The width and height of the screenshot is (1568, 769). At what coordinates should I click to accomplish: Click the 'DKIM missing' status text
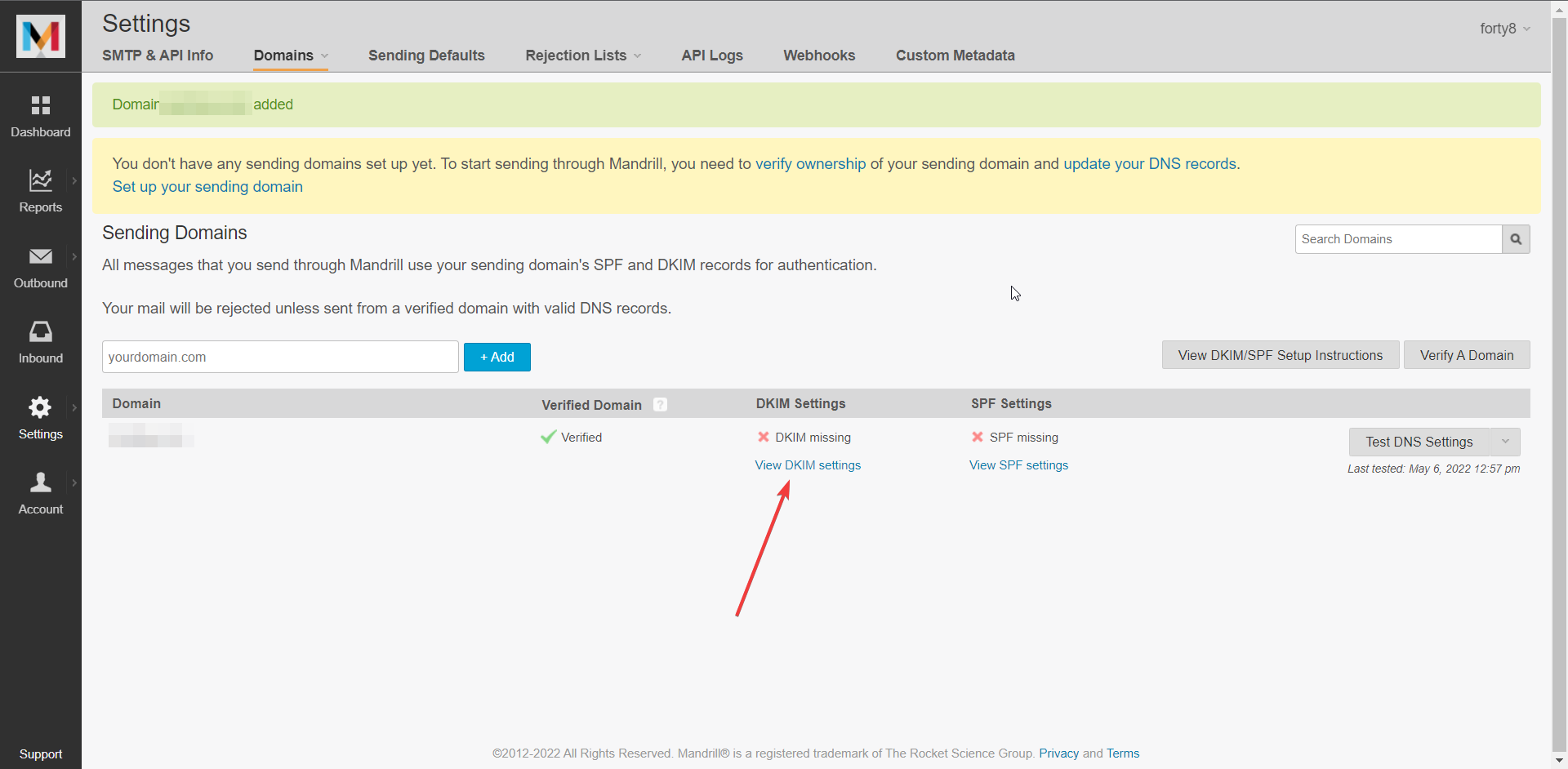(x=813, y=438)
